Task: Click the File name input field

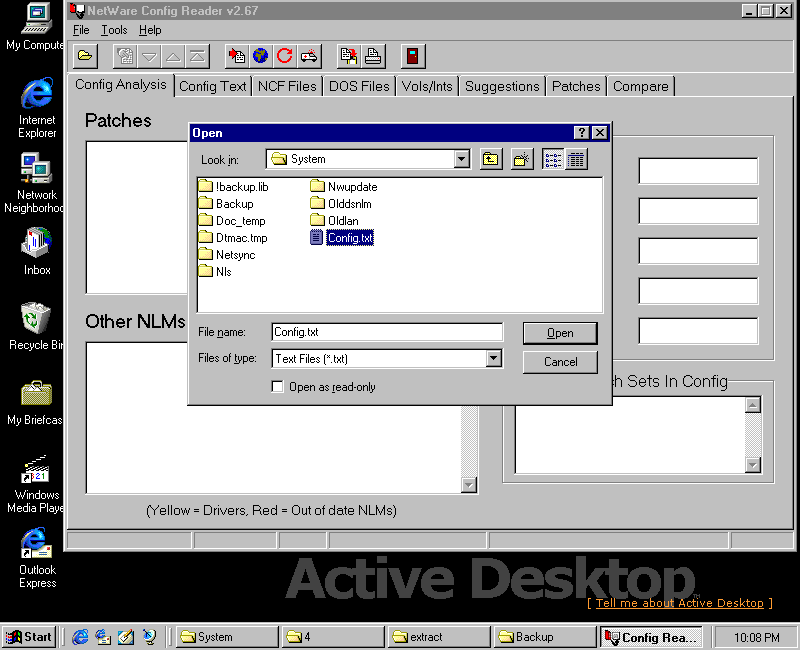Action: (x=387, y=332)
